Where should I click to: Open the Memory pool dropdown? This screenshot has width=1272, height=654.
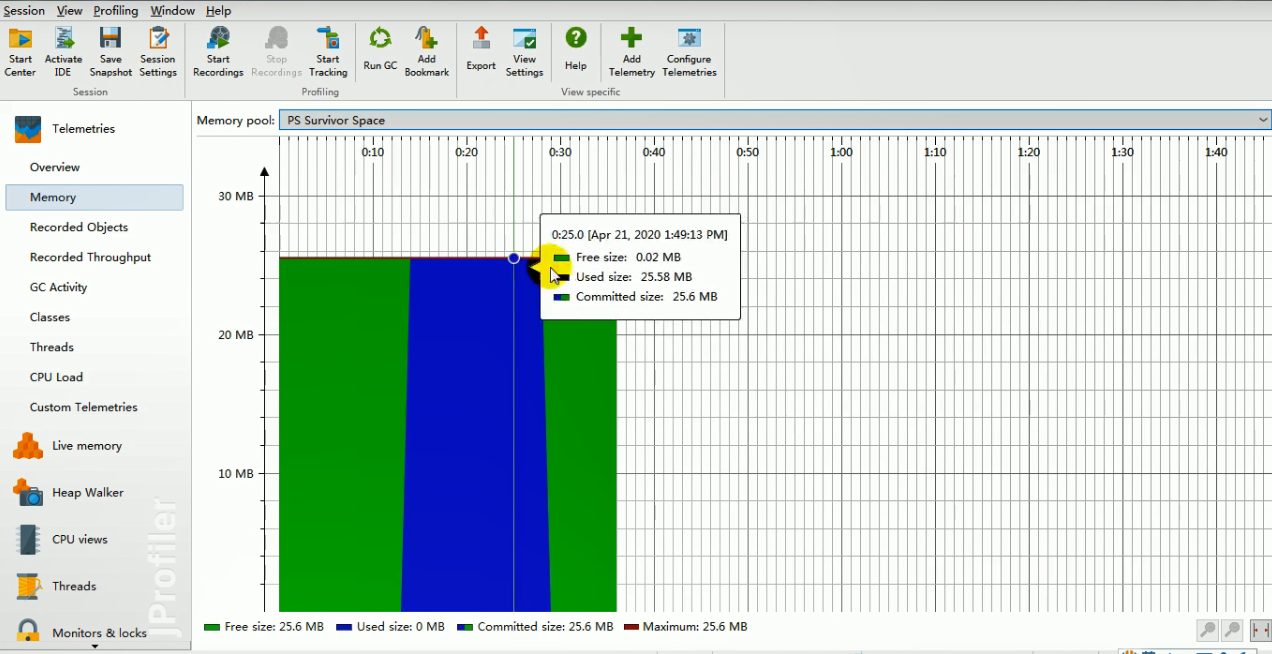click(1263, 118)
